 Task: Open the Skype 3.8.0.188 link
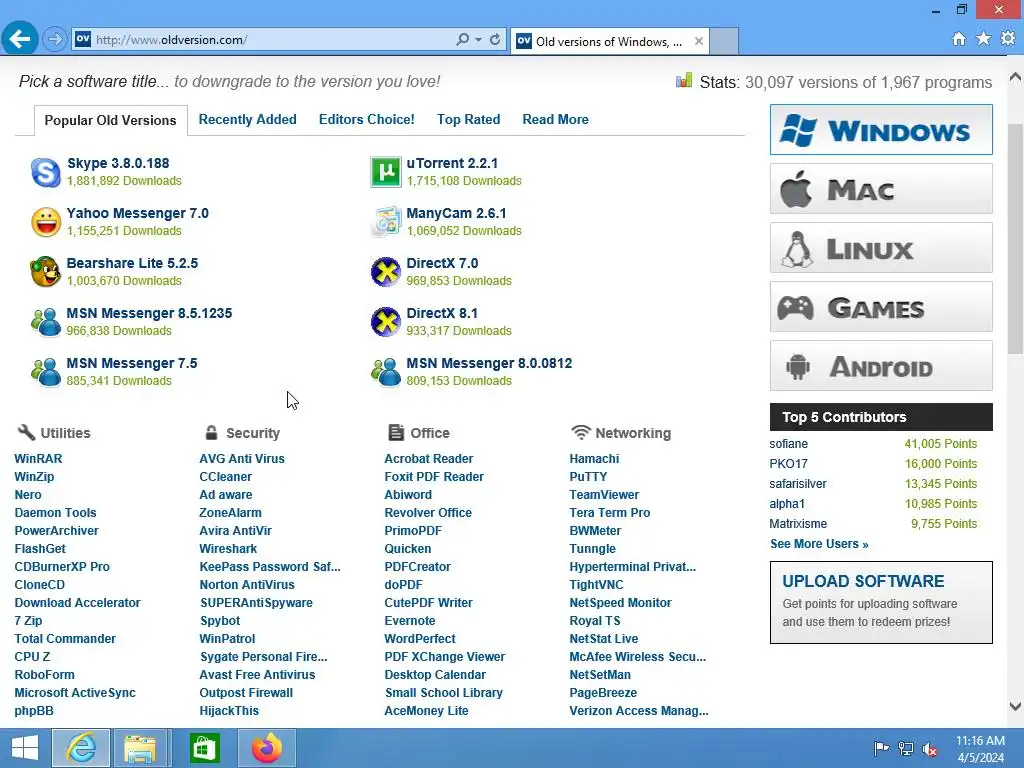(118, 163)
